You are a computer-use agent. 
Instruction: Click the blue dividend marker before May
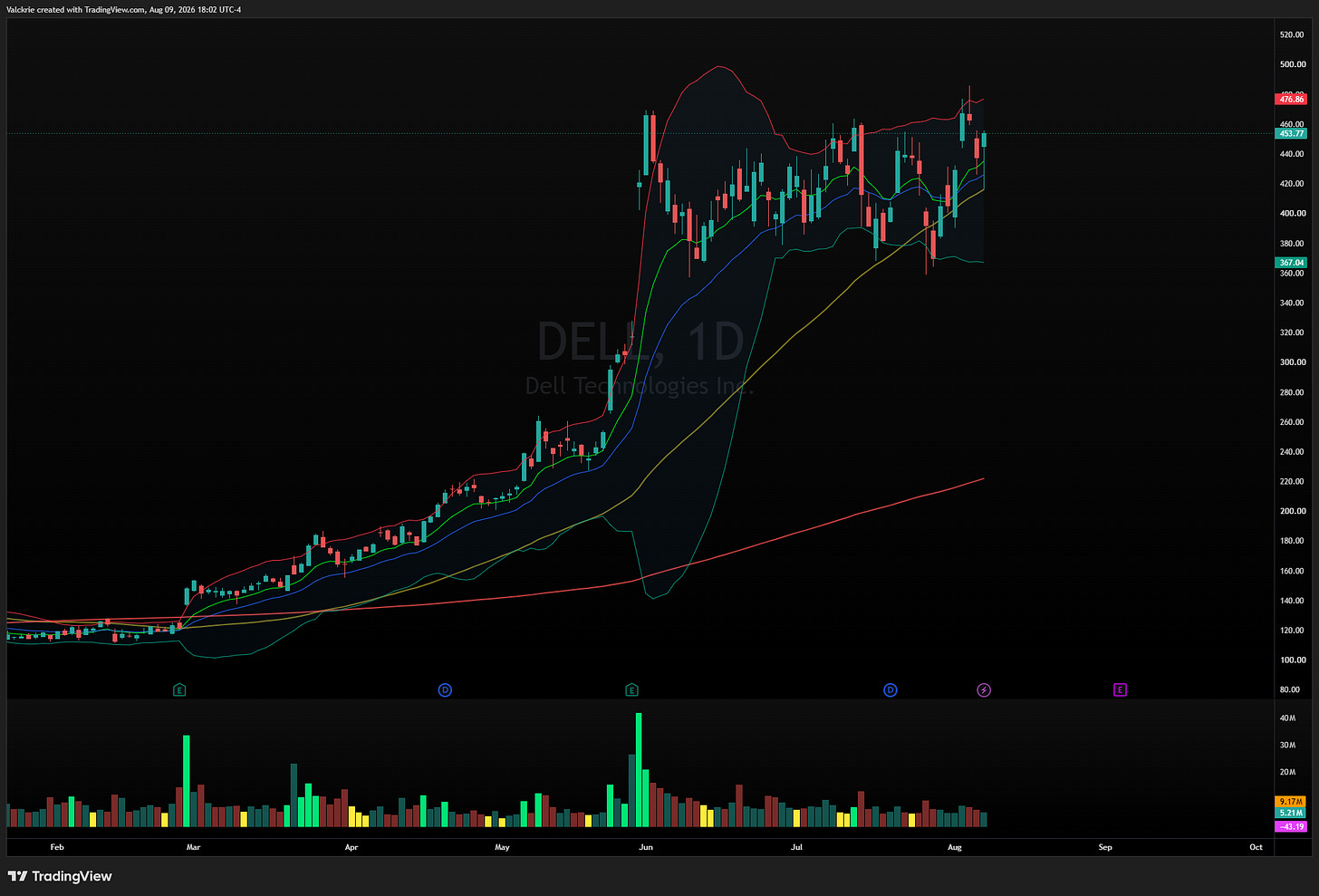click(445, 690)
